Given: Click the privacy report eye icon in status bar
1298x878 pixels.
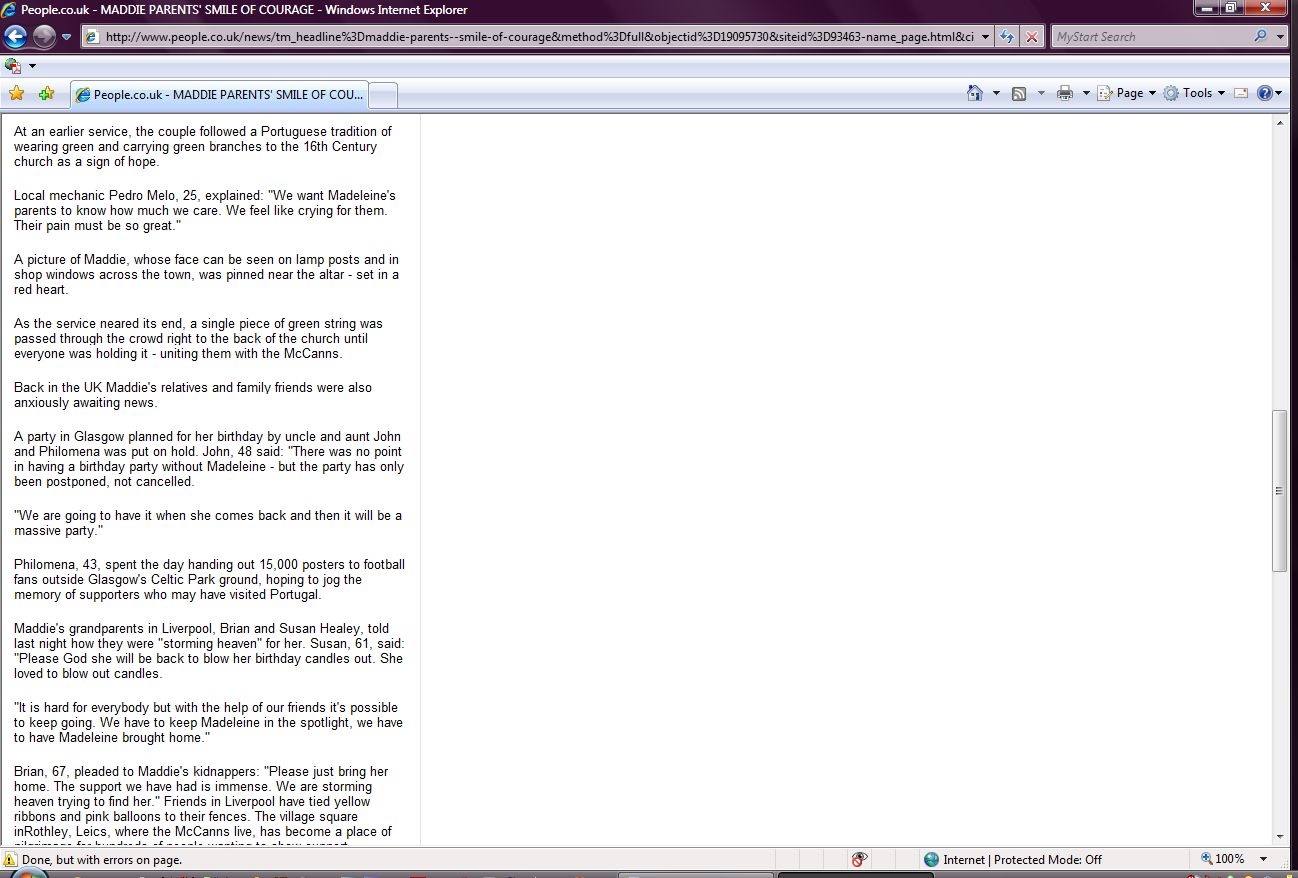Looking at the screenshot, I should pyautogui.click(x=859, y=859).
